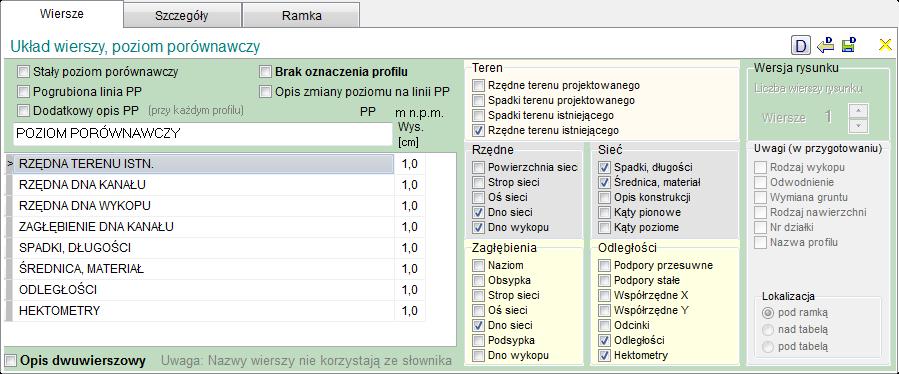Select the ODLEGŁOŚCI row
The height and width of the screenshot is (374, 899).
pos(204,290)
